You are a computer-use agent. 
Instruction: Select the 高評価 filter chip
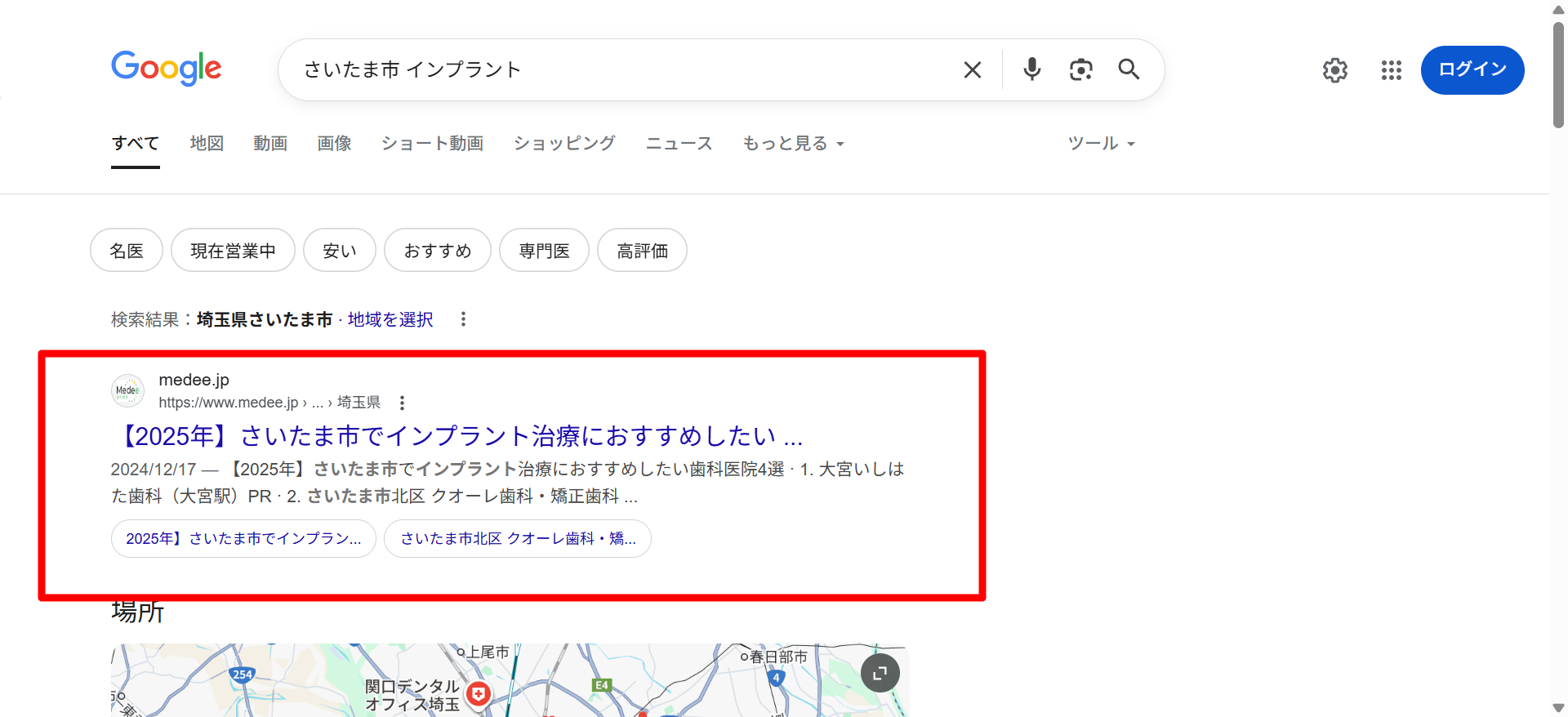[x=642, y=250]
